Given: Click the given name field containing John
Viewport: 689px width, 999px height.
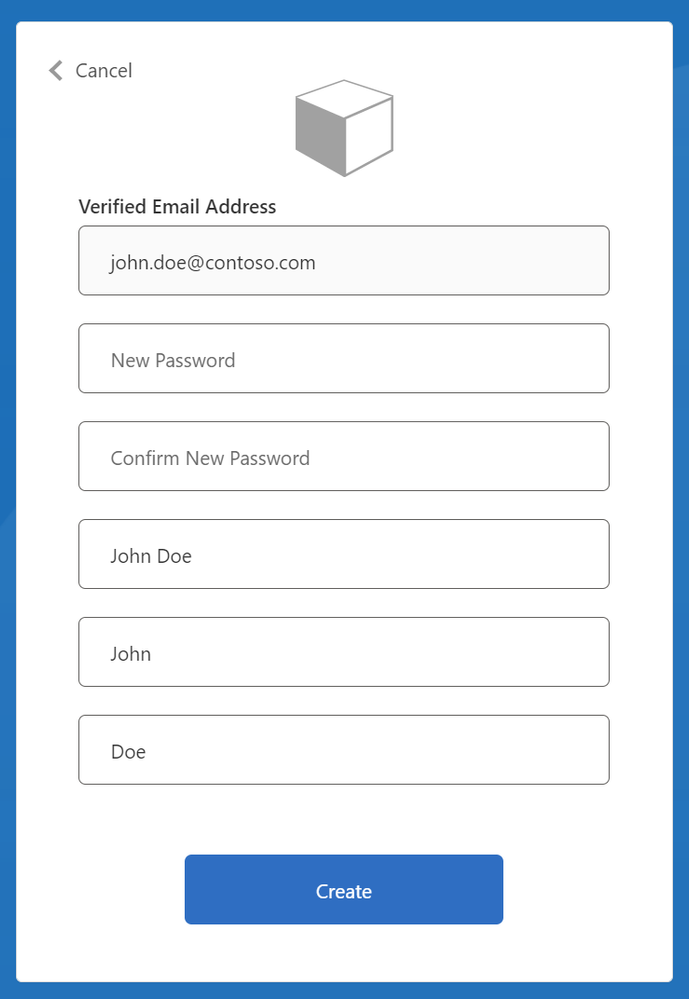Looking at the screenshot, I should 344,652.
